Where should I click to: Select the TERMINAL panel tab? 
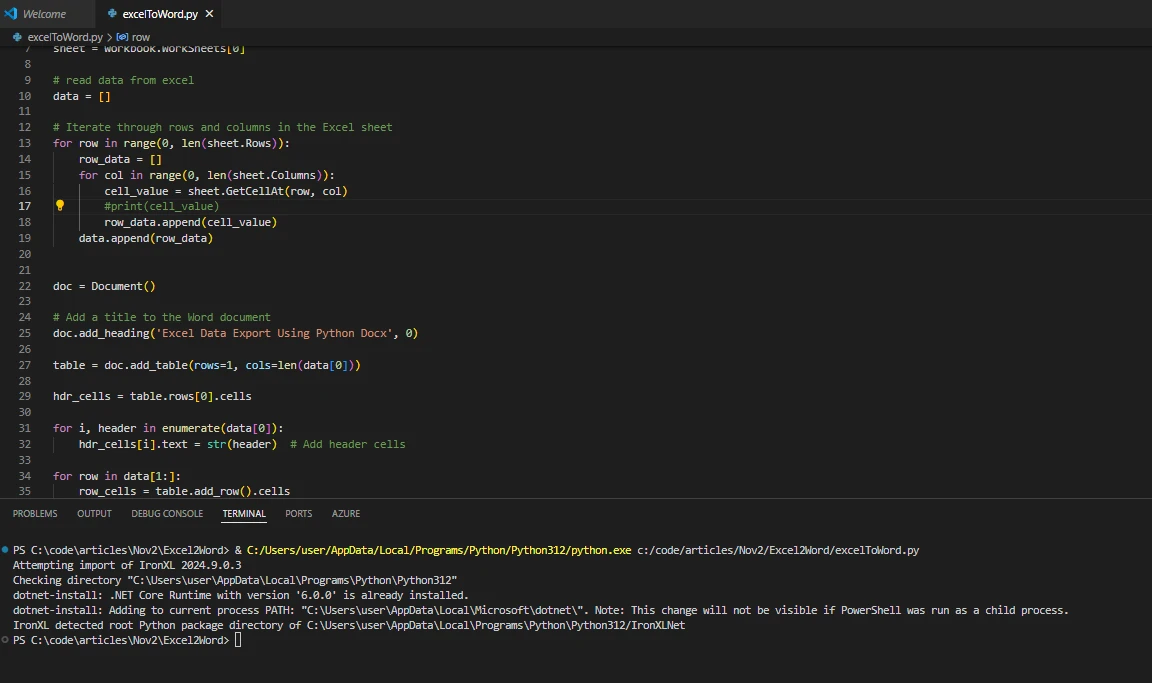[244, 514]
